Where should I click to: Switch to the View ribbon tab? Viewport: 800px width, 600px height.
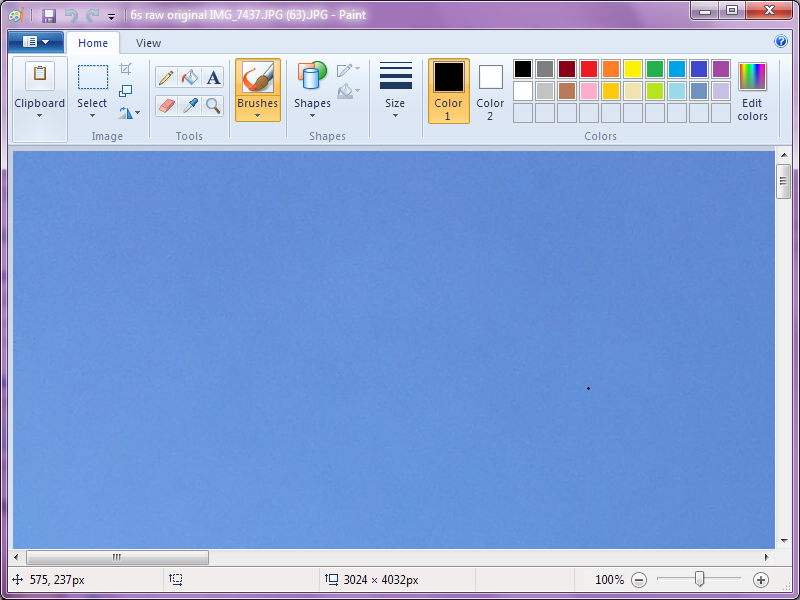148,43
